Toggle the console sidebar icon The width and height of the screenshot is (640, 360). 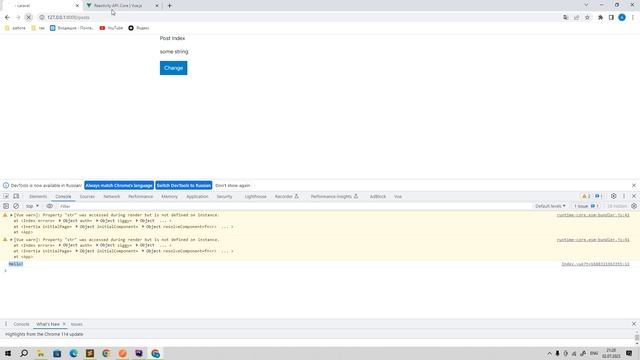[6, 206]
